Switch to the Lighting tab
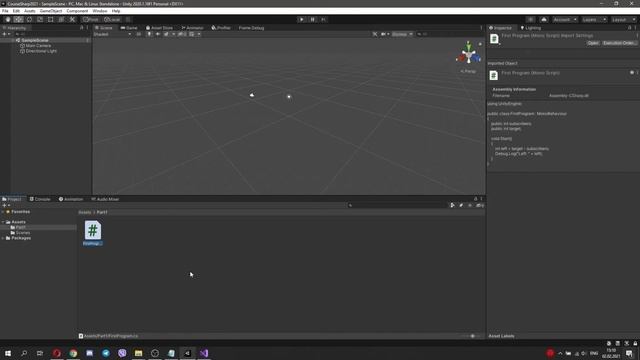The width and height of the screenshot is (640, 360). [x=531, y=28]
